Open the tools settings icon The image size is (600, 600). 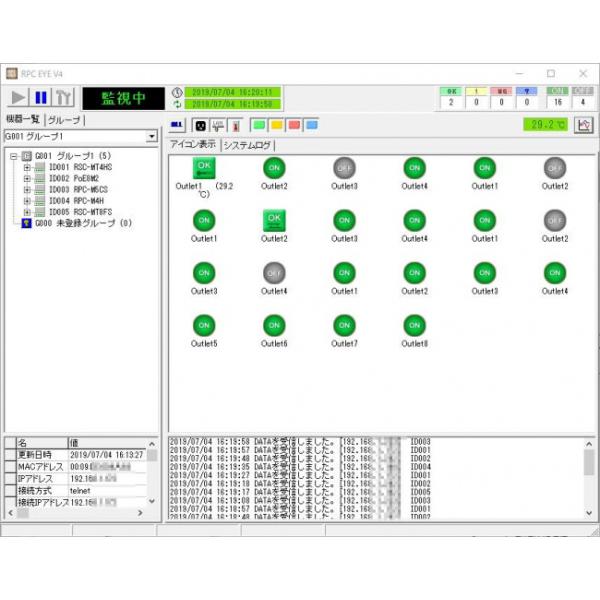pyautogui.click(x=63, y=98)
